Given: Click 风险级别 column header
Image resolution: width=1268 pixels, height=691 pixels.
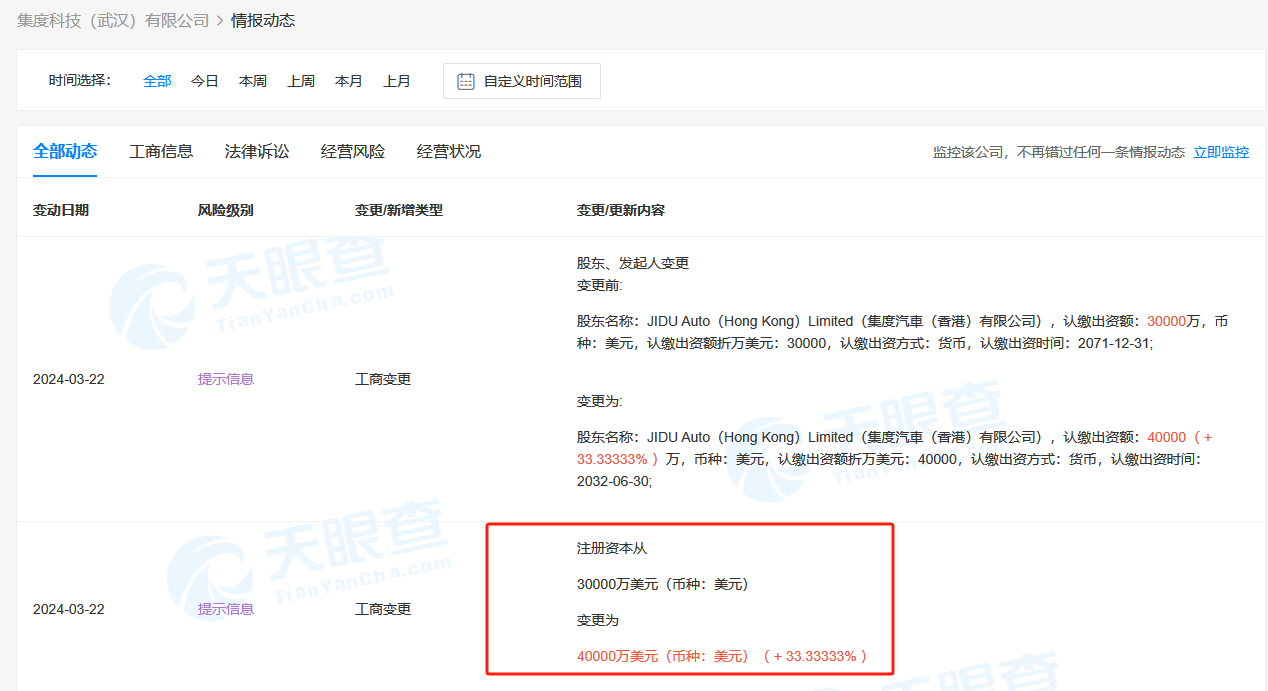Looking at the screenshot, I should point(226,210).
